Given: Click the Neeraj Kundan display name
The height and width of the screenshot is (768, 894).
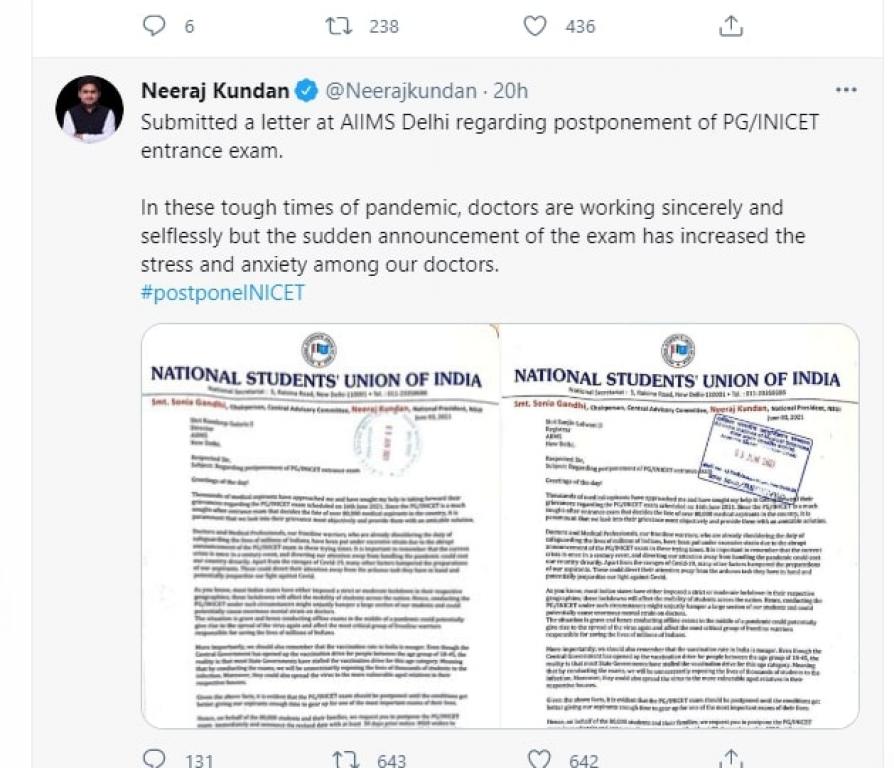Looking at the screenshot, I should coord(214,91).
